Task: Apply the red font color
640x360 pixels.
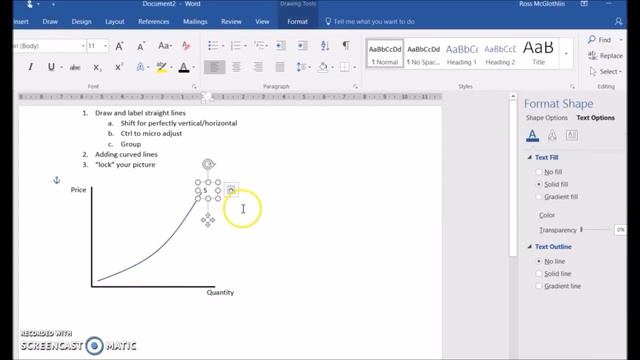Action: 184,67
